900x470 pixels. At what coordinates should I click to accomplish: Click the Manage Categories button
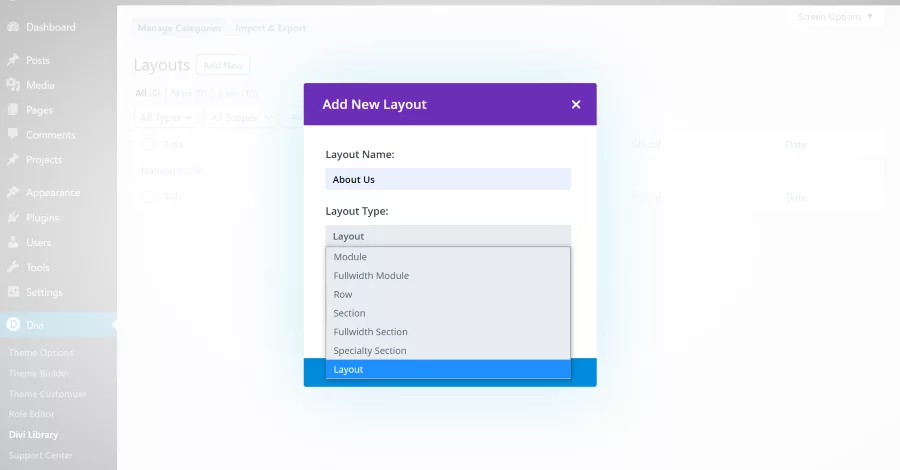pyautogui.click(x=179, y=28)
